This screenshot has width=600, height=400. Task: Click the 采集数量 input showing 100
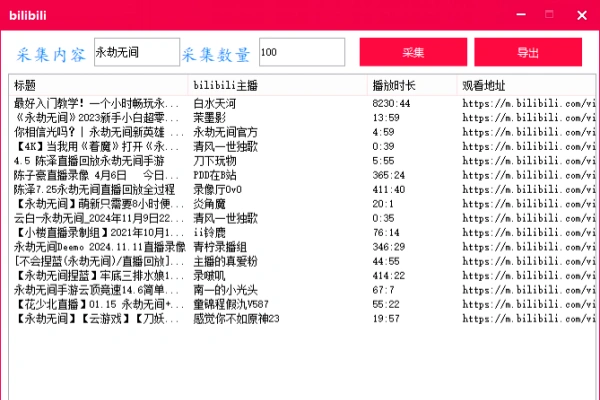(x=301, y=52)
